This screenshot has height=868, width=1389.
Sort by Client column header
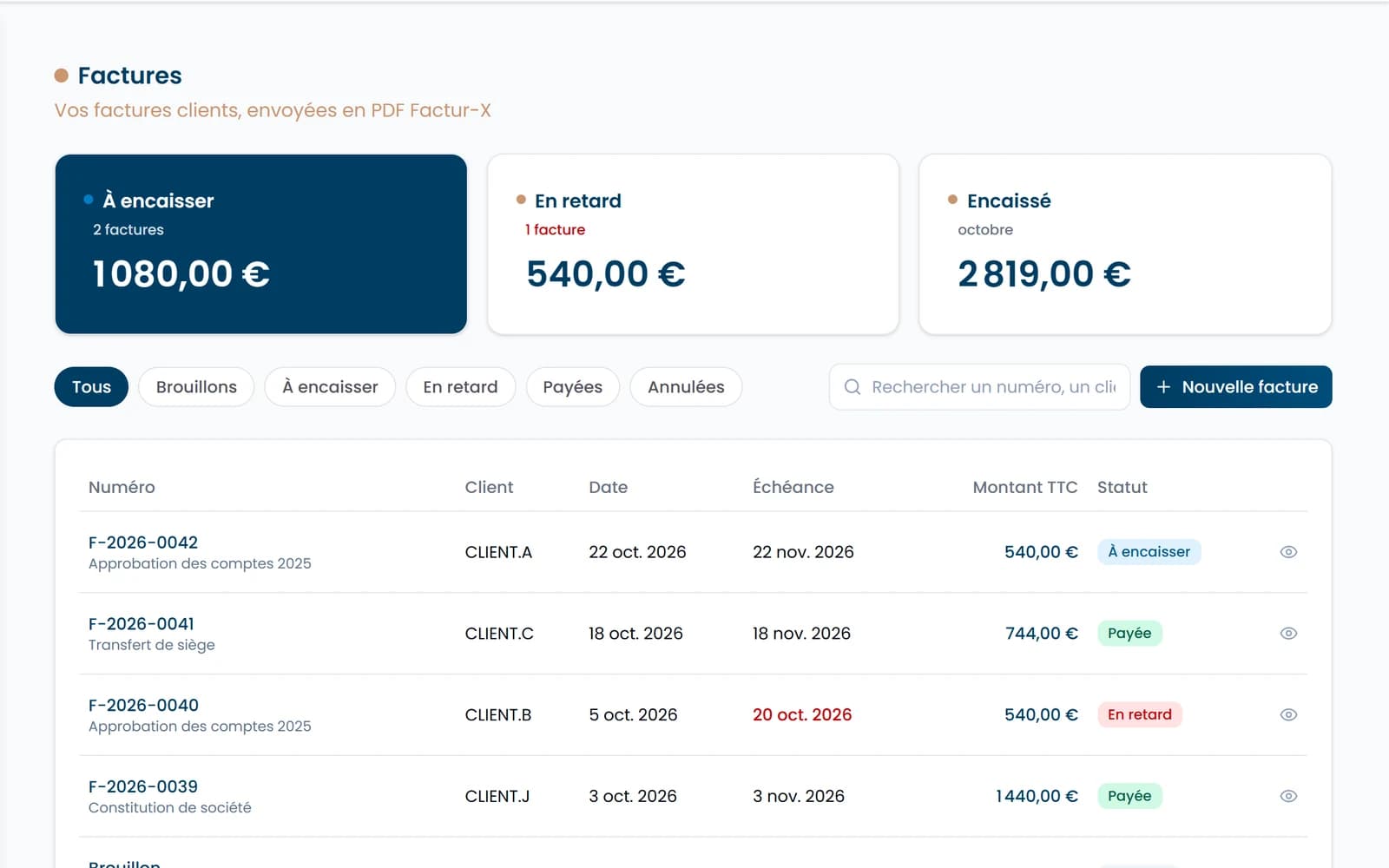coord(489,487)
